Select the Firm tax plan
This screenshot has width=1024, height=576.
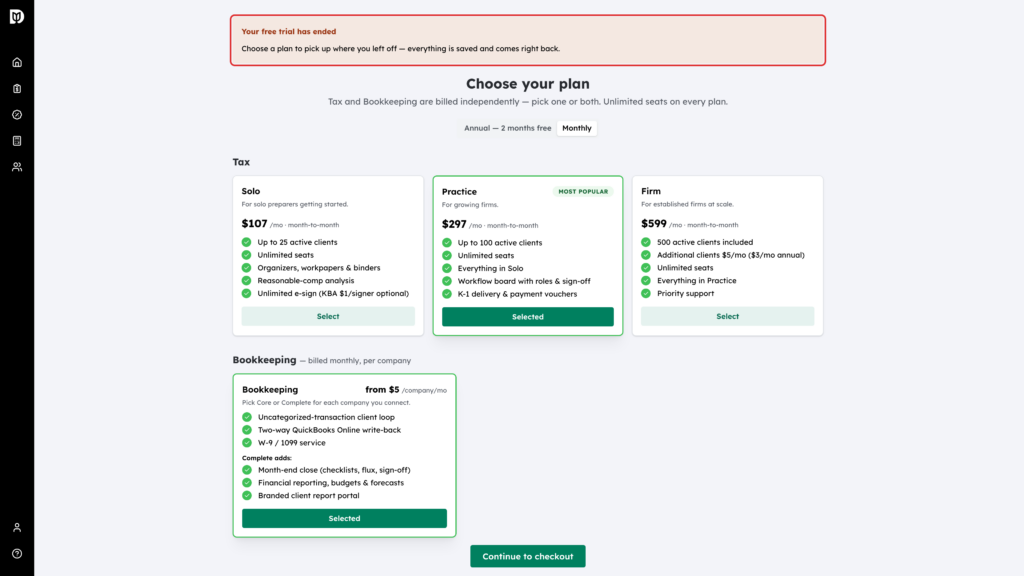tap(728, 316)
